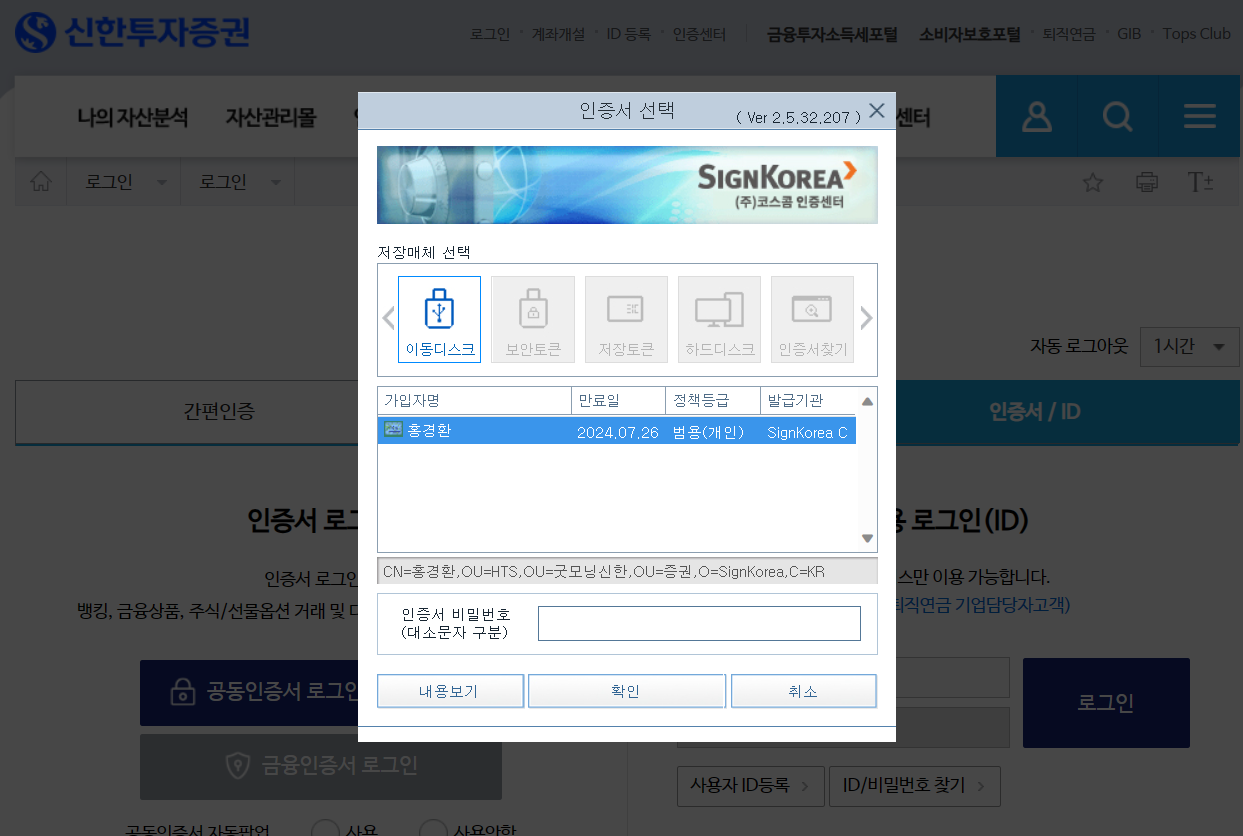1243x836 pixels.
Task: Close the 인증서 선택 dialog
Action: 877,111
